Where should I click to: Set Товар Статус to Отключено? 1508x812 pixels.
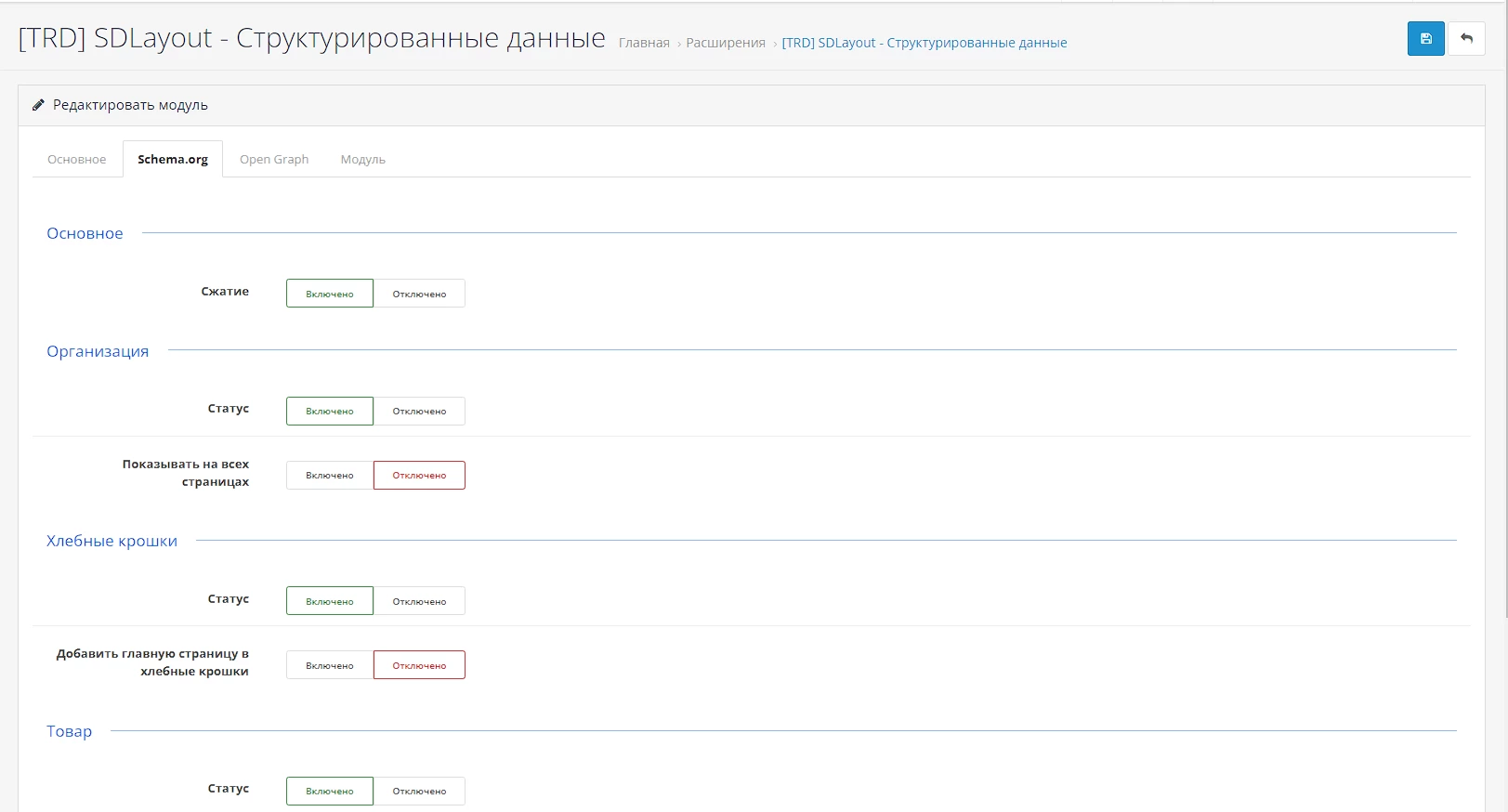click(419, 791)
